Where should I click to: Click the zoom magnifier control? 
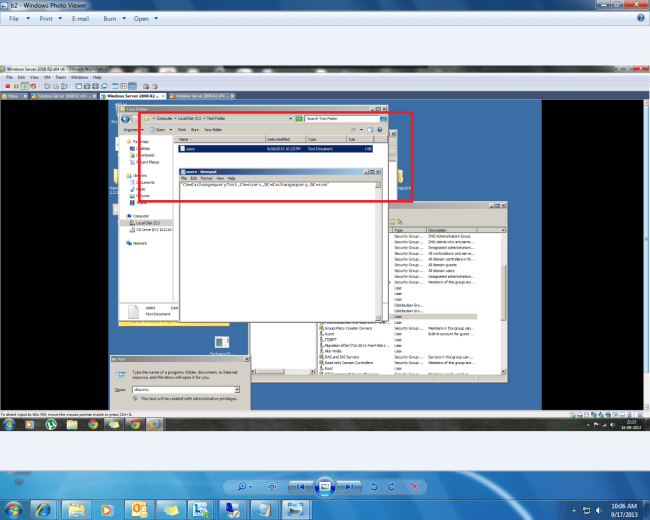[x=243, y=485]
